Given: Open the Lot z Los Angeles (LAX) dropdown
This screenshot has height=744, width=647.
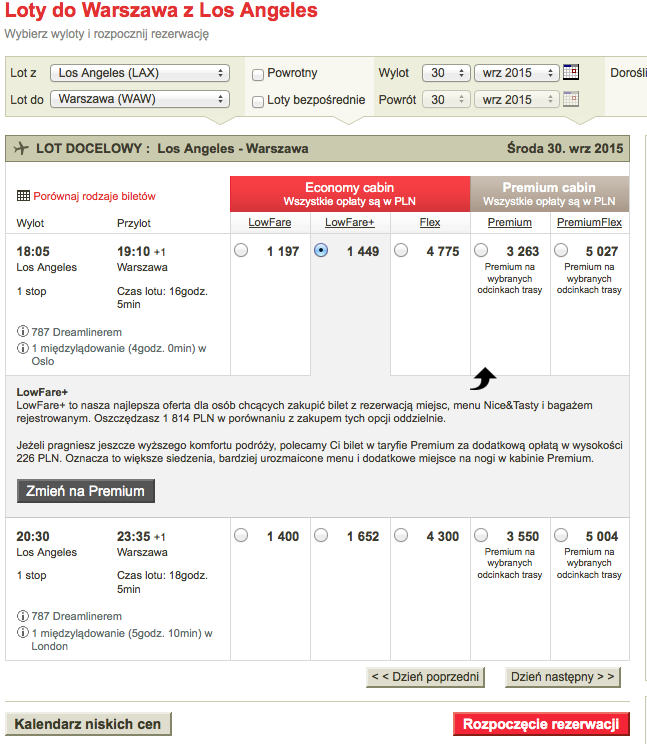Looking at the screenshot, I should tap(140, 73).
